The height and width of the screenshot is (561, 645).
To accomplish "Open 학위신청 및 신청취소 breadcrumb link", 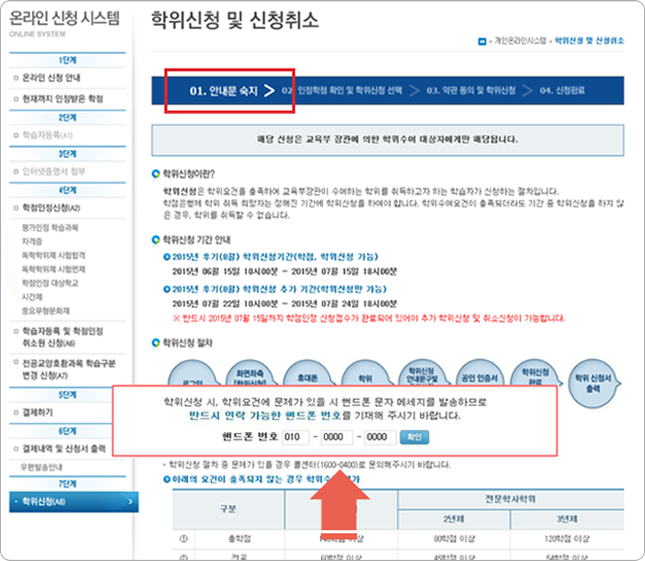I will tap(589, 41).
